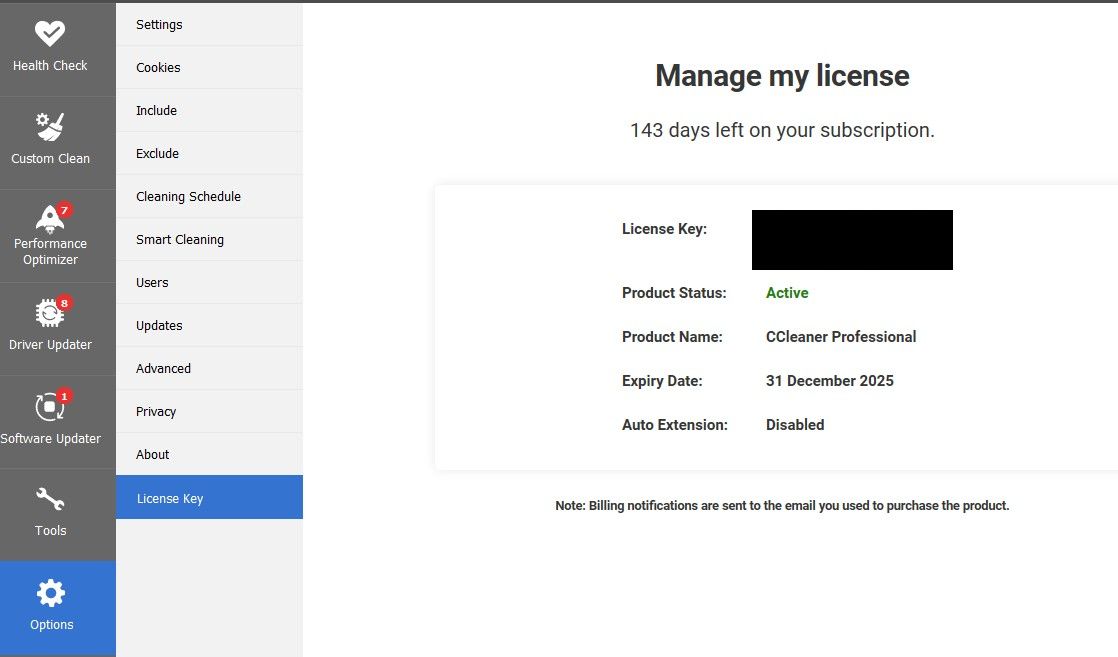This screenshot has height=657, width=1118.
Task: Open the Include list page
Action: point(209,111)
